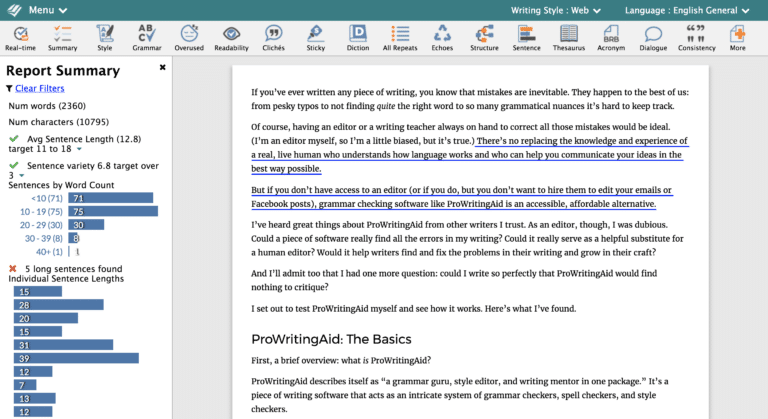Click the 20-word sentence length bar

click(46, 318)
